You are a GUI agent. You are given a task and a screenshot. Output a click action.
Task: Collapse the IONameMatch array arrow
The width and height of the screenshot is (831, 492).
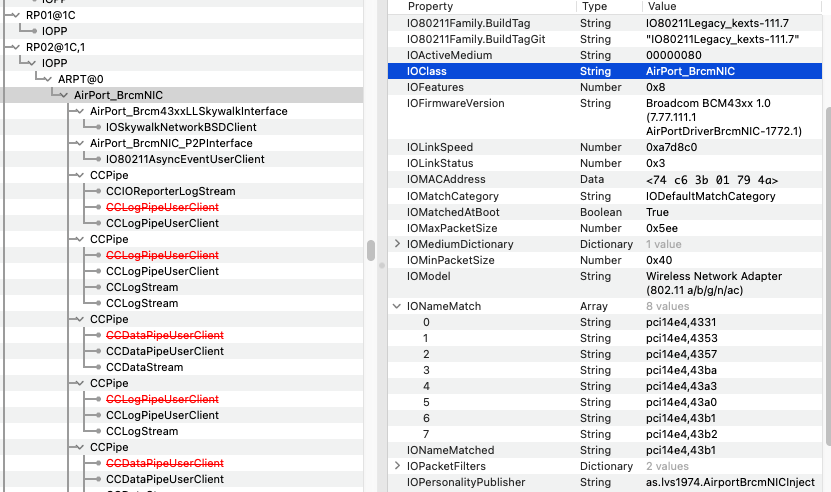click(397, 306)
